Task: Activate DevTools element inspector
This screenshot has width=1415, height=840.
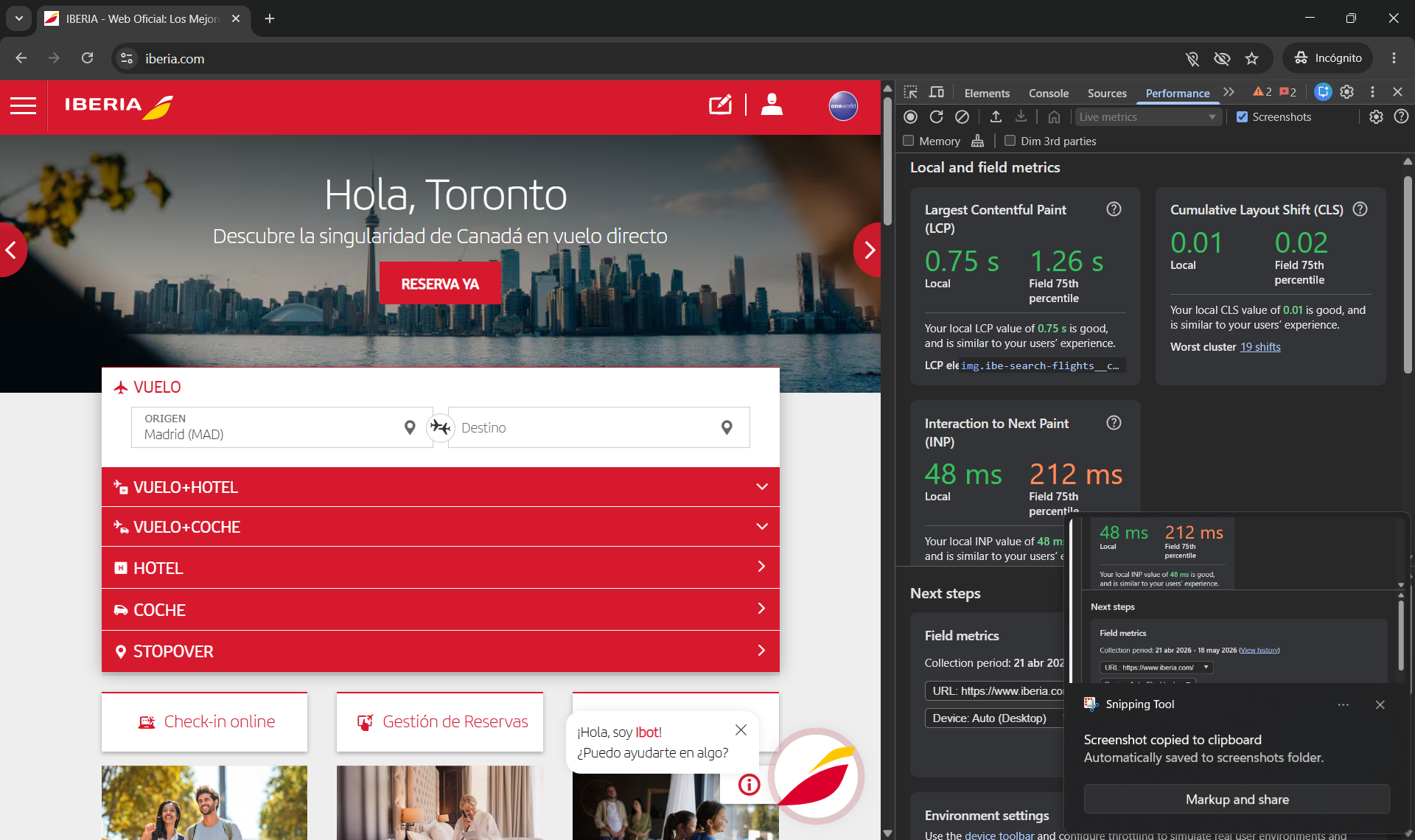Action: 911,92
